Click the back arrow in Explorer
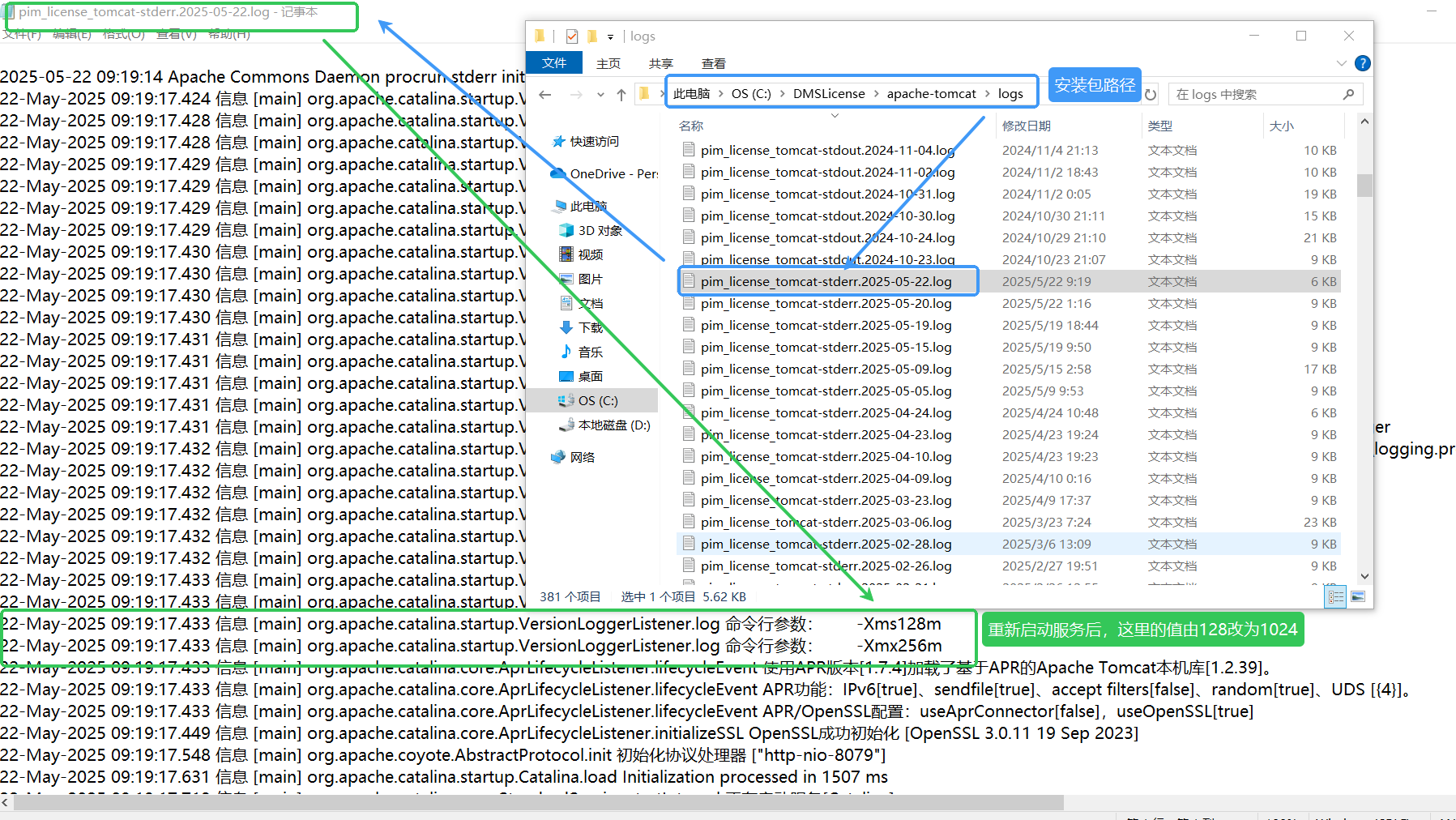 545,95
